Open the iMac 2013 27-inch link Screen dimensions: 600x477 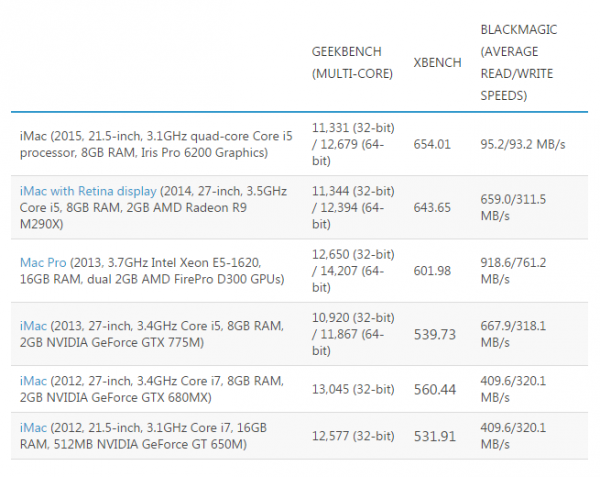click(x=33, y=326)
